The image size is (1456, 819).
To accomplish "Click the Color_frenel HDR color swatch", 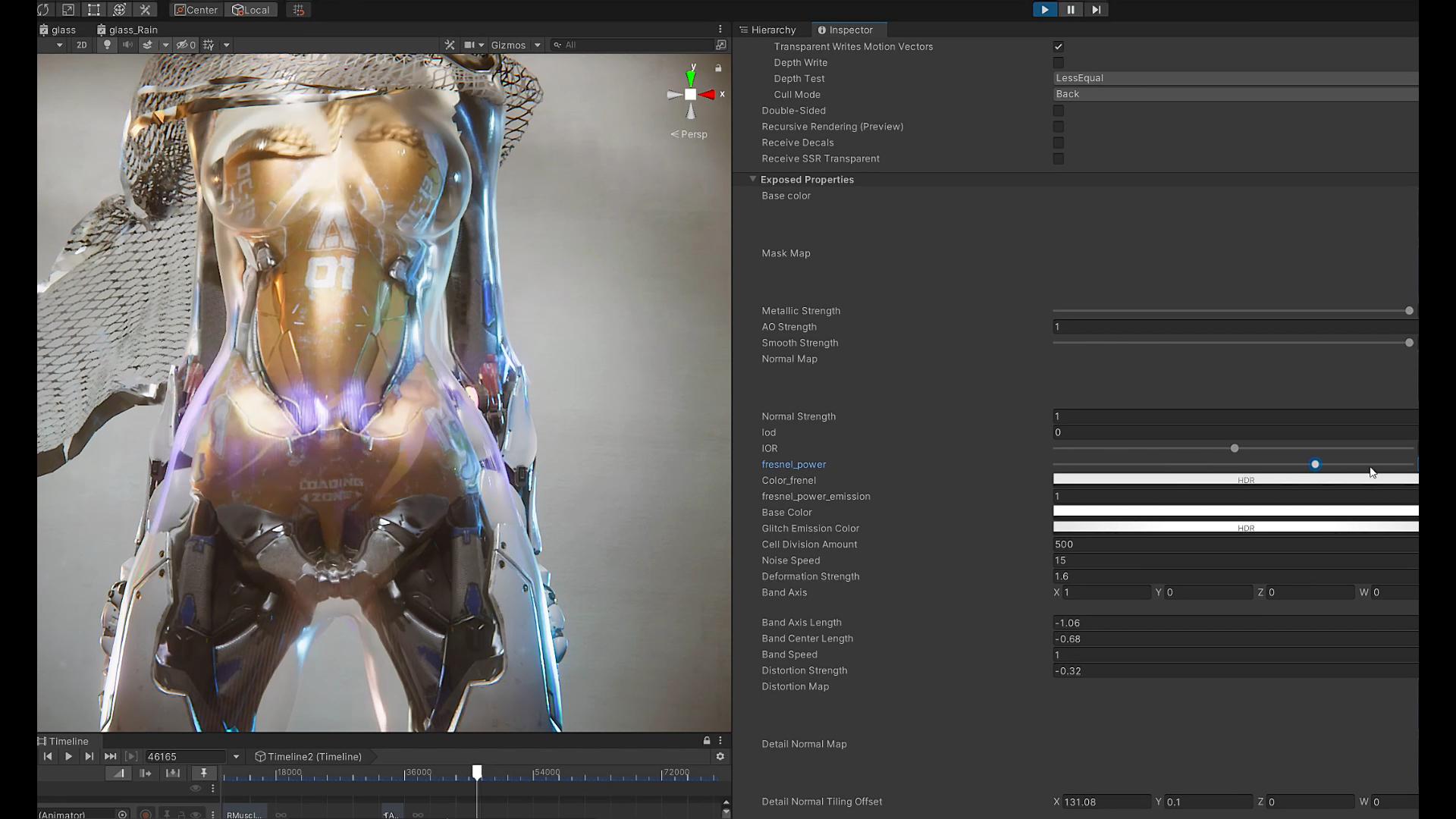I will pos(1235,479).
